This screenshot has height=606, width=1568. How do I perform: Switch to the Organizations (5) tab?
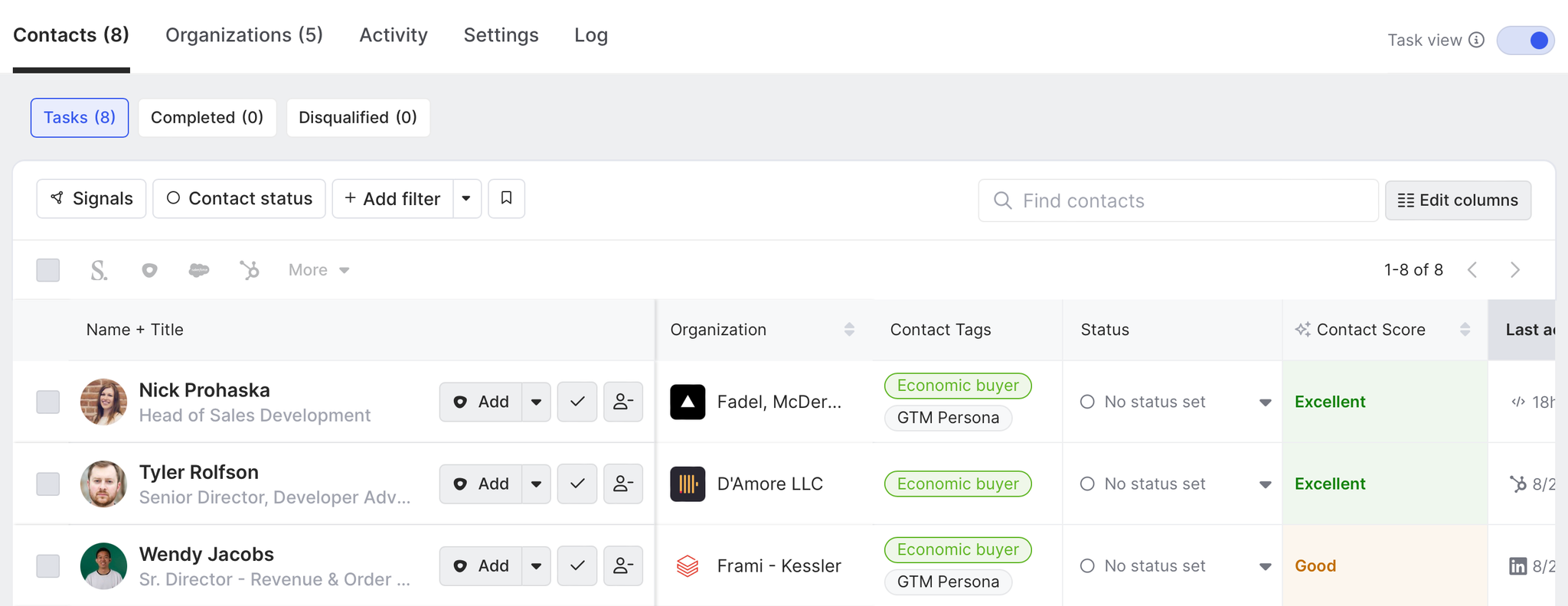click(244, 35)
